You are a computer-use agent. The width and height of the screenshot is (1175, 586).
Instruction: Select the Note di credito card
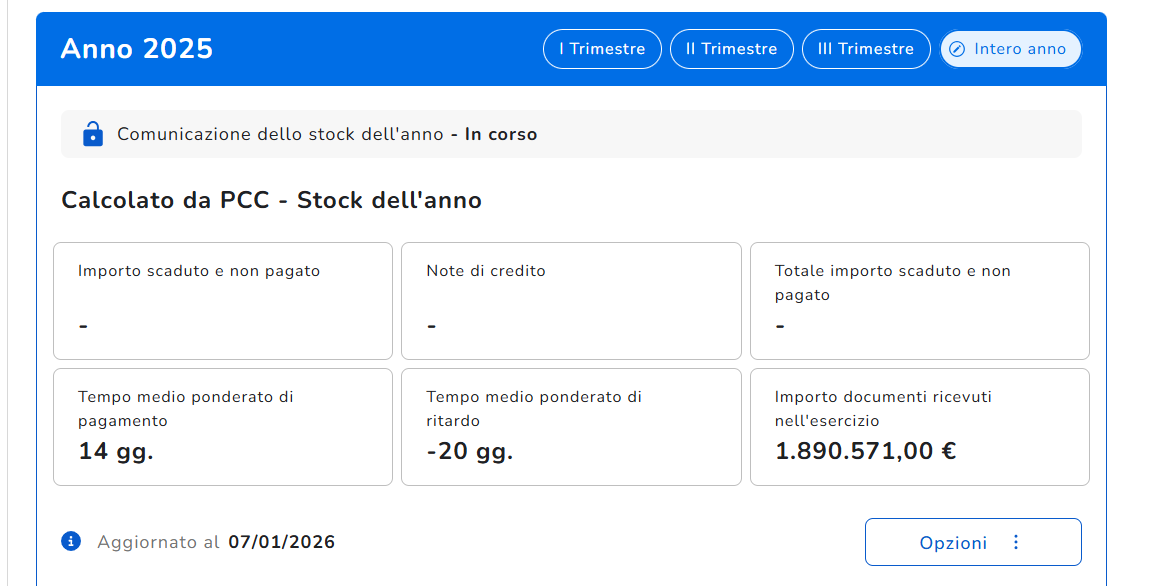click(571, 300)
